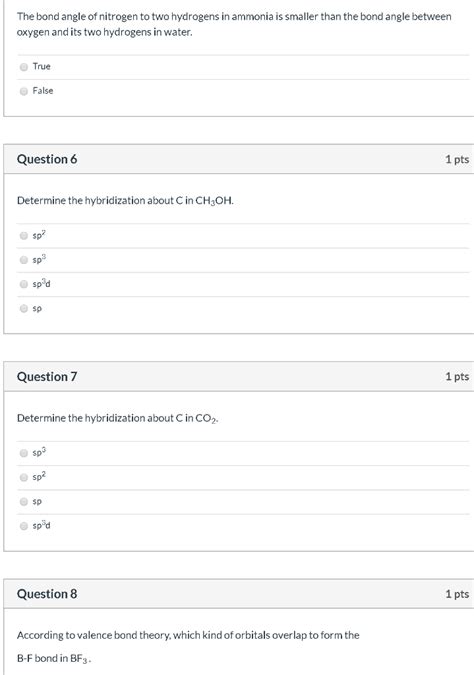Click the CO₂ hybridization question text
The image size is (474, 675).
tap(118, 418)
